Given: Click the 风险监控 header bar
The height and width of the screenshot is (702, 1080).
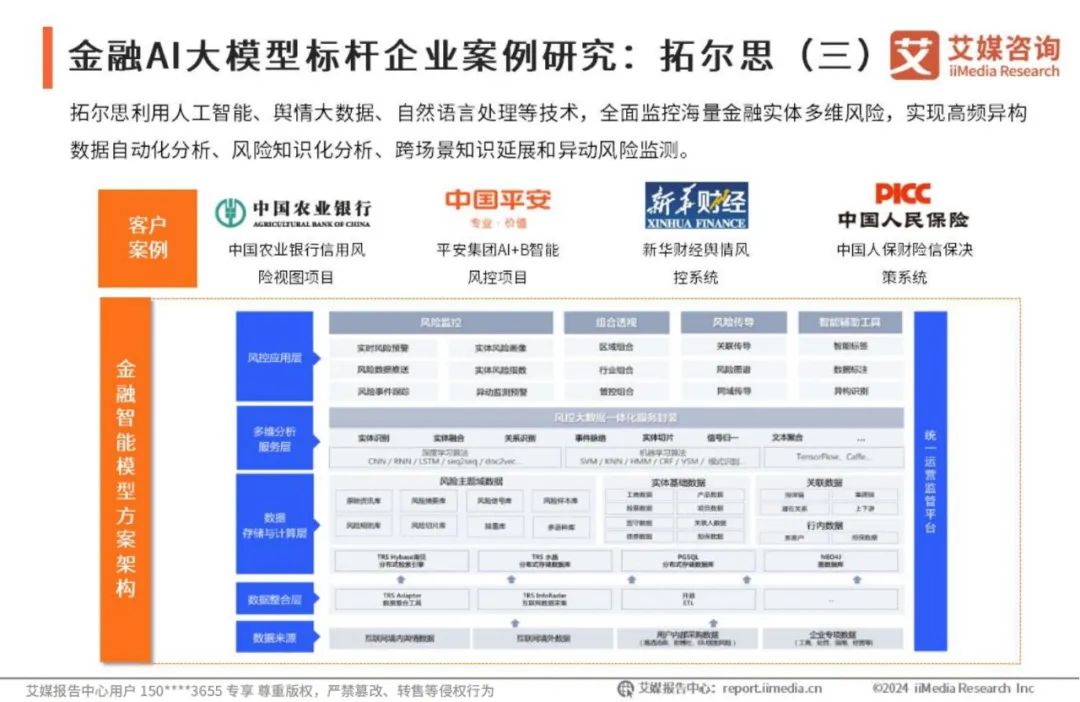Looking at the screenshot, I should pyautogui.click(x=441, y=322).
